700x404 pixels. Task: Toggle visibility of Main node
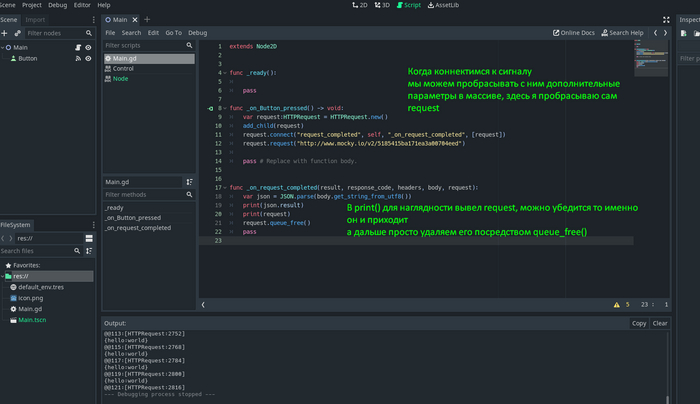coord(88,47)
